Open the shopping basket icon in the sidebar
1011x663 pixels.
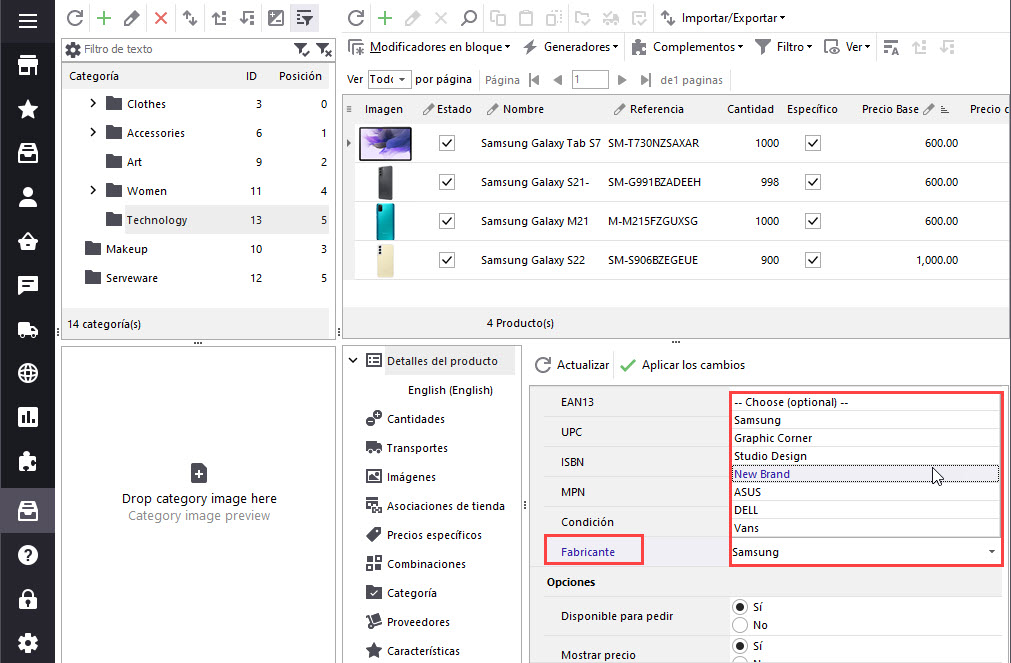(28, 241)
